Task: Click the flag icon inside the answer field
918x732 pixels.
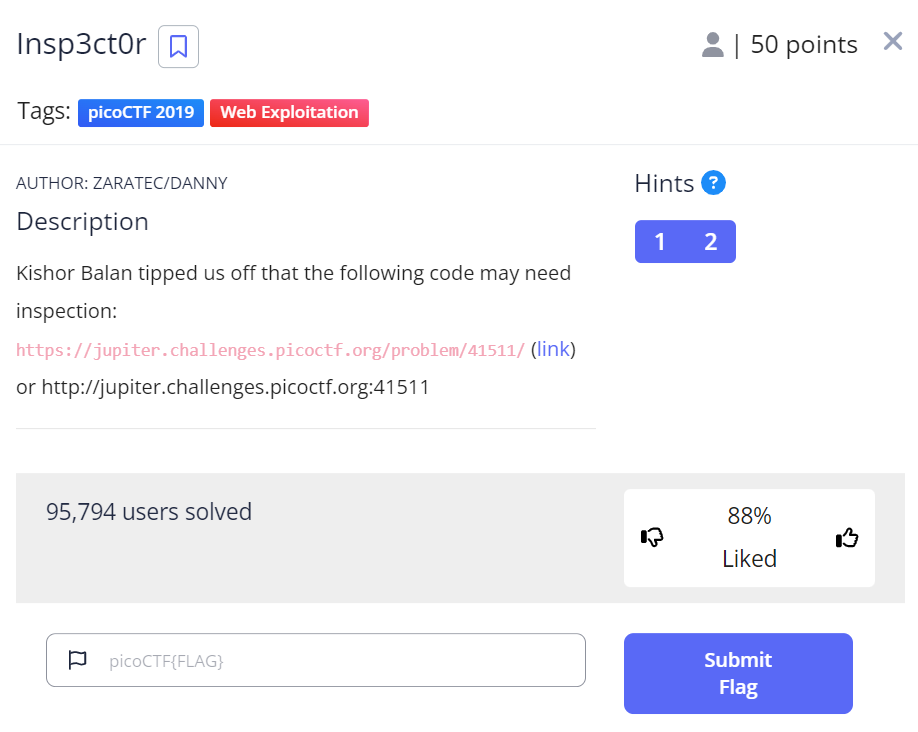Action: (x=79, y=660)
